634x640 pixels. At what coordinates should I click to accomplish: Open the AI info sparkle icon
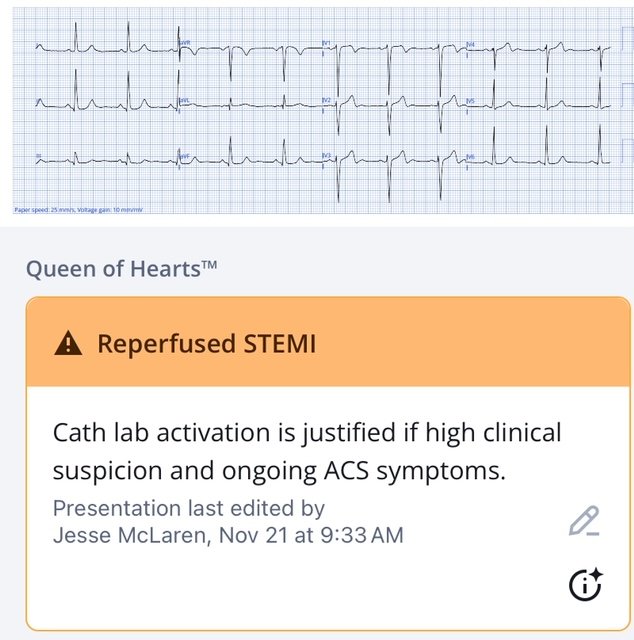[x=586, y=584]
